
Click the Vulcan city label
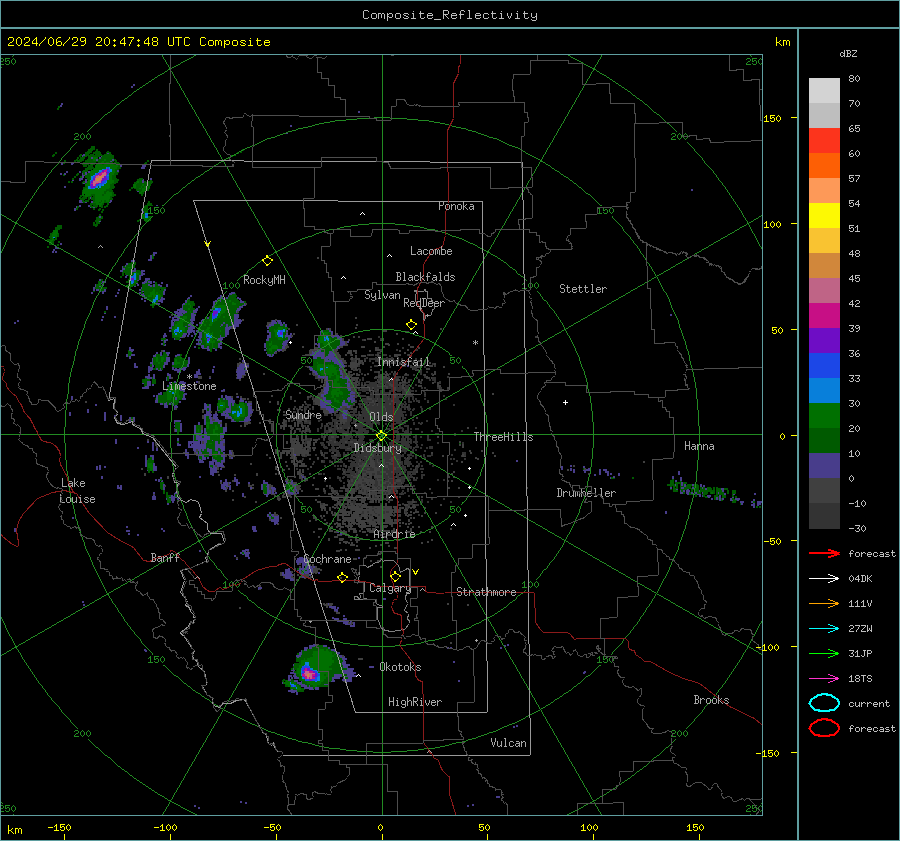508,743
